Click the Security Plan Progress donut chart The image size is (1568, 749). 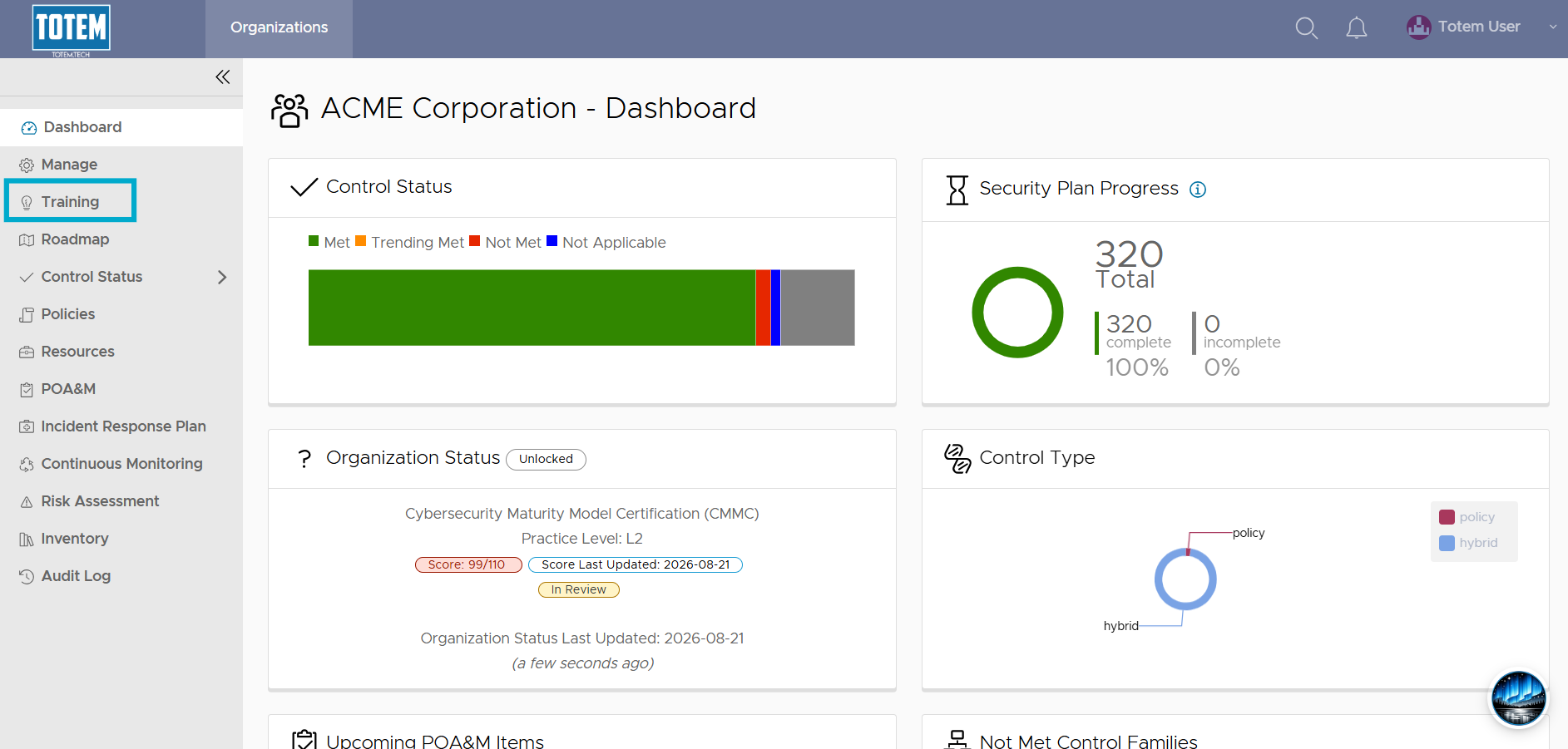tap(1017, 313)
